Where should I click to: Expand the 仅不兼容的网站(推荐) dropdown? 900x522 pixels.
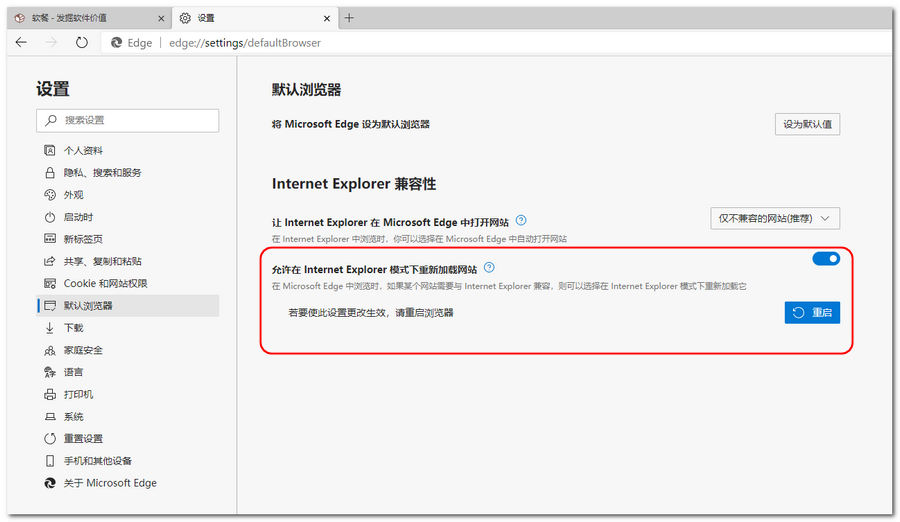[773, 218]
